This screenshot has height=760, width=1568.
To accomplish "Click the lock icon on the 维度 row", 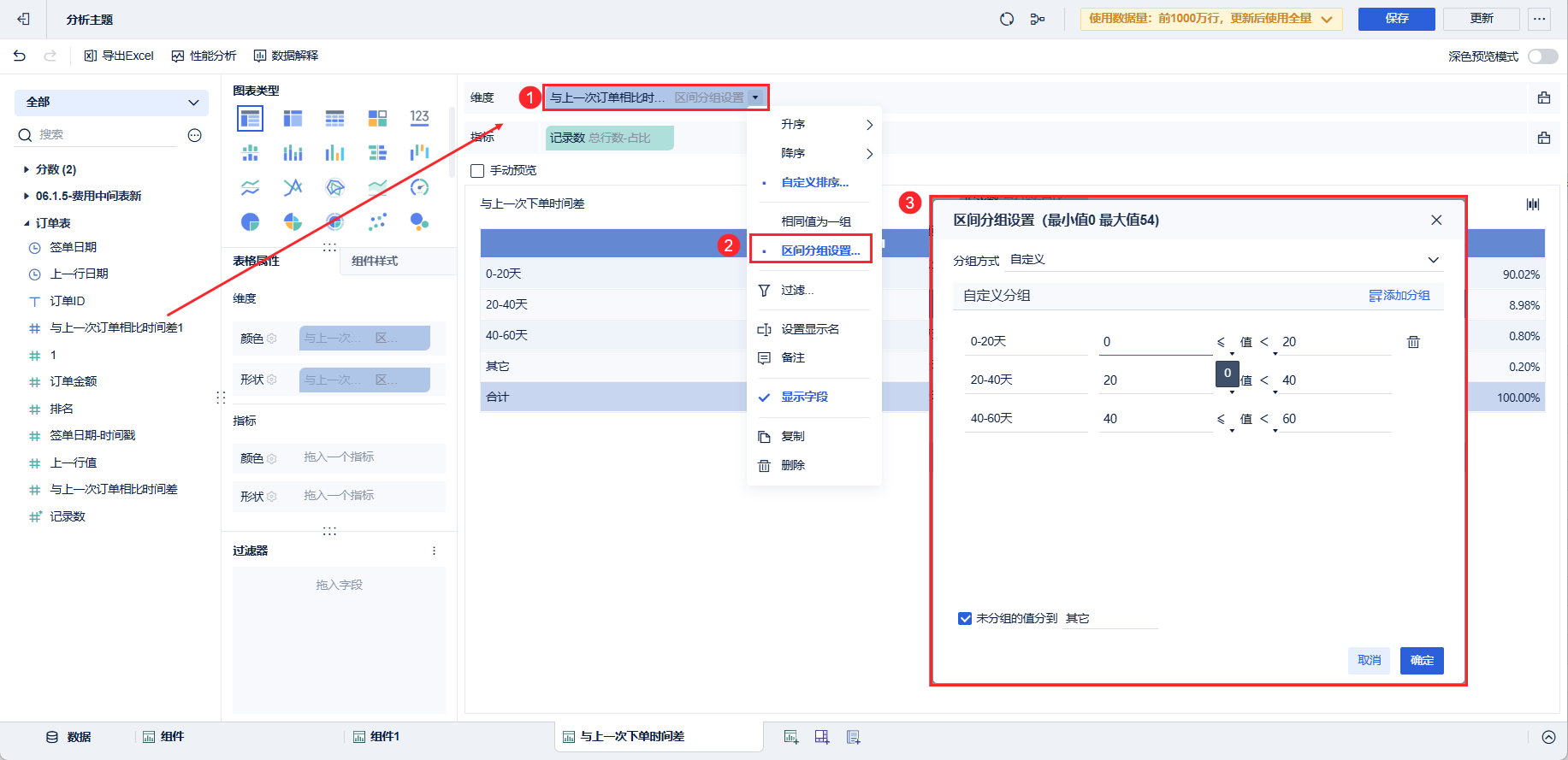I will 1544,97.
